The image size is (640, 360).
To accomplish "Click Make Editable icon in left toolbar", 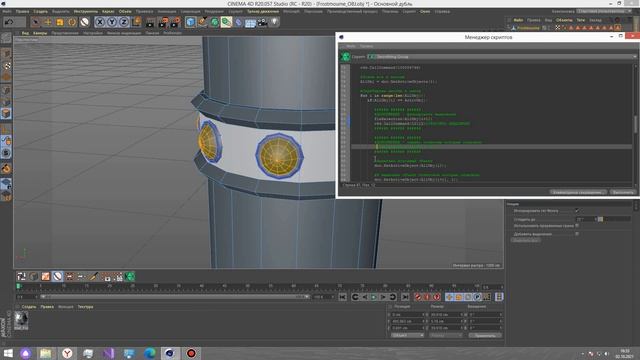I will 6,38.
